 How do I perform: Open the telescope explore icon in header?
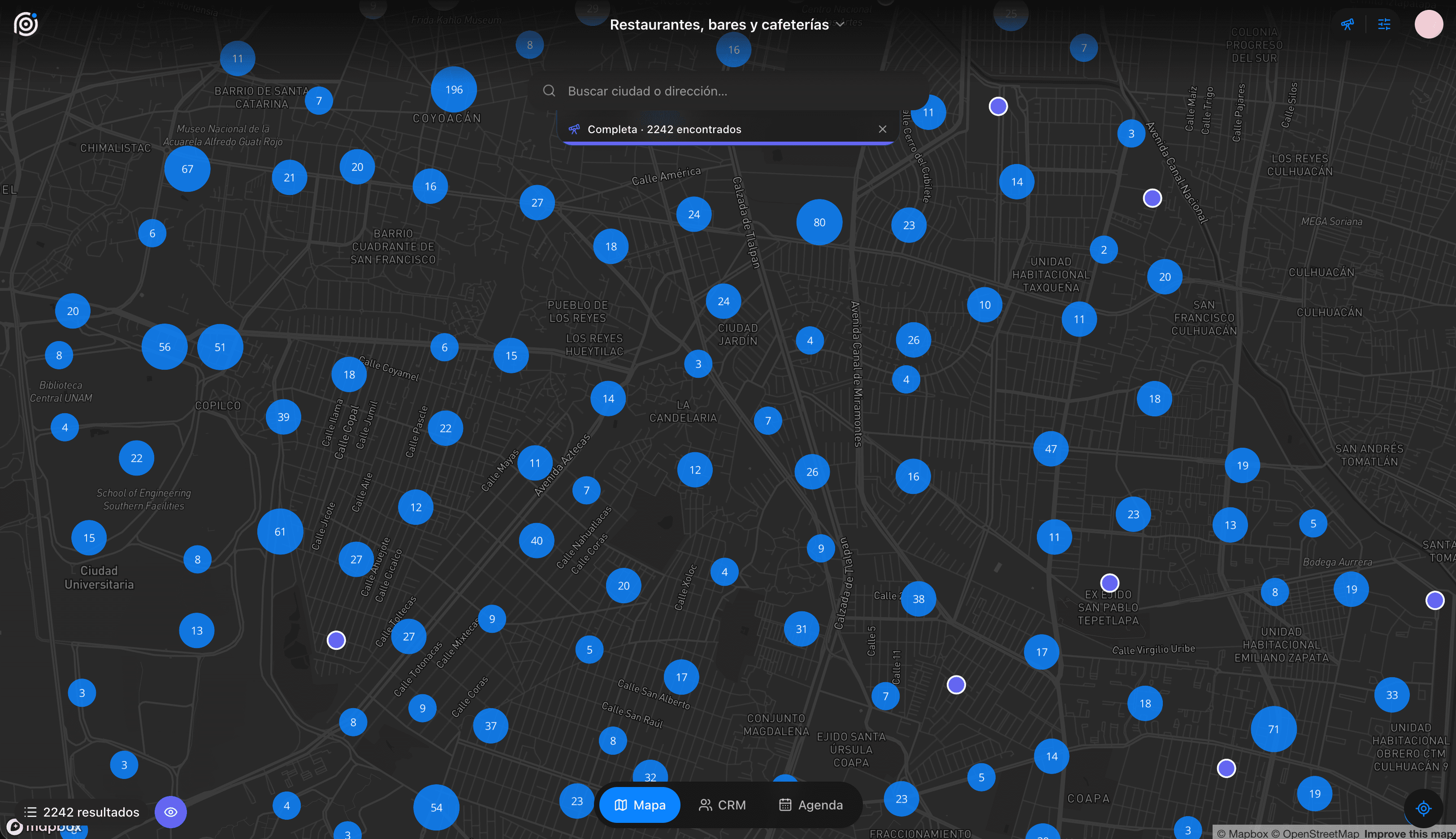point(1347,24)
